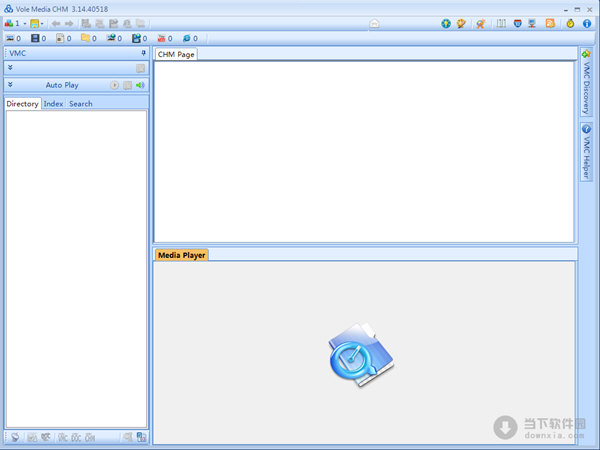Click the home icon in the top toolbar
The width and height of the screenshot is (600, 450).
pyautogui.click(x=374, y=24)
